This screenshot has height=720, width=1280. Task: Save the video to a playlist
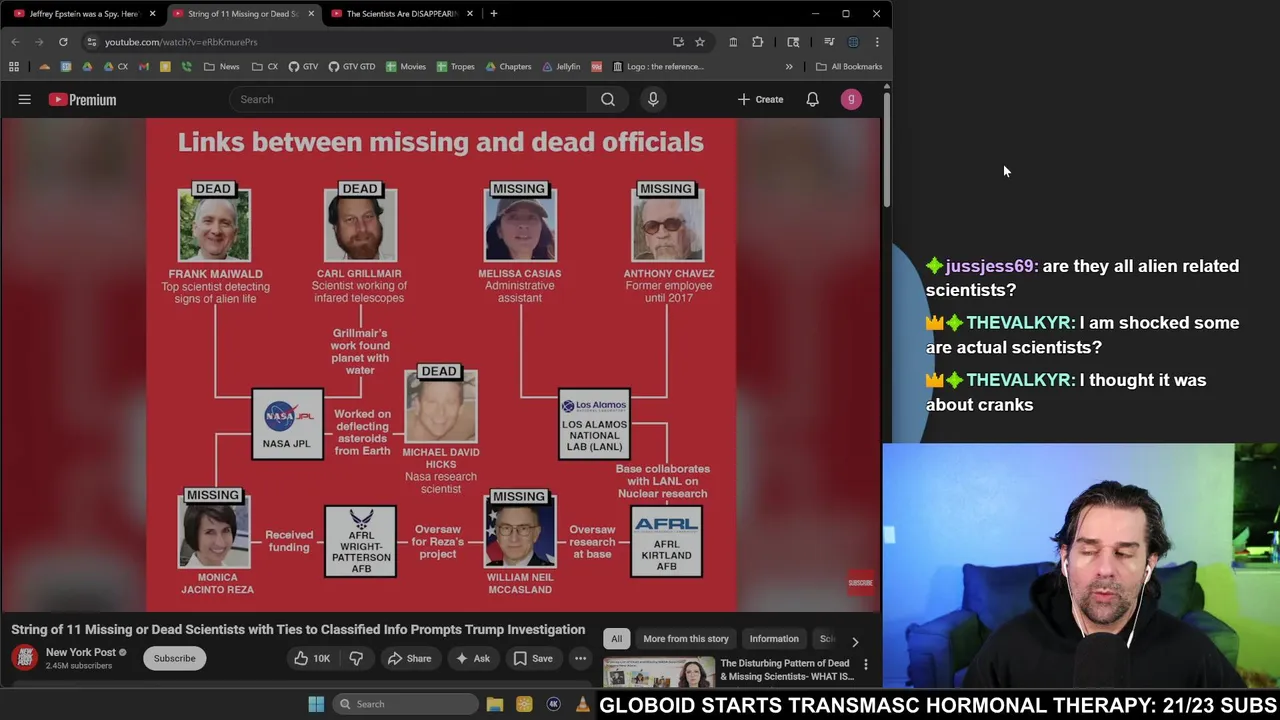(532, 658)
